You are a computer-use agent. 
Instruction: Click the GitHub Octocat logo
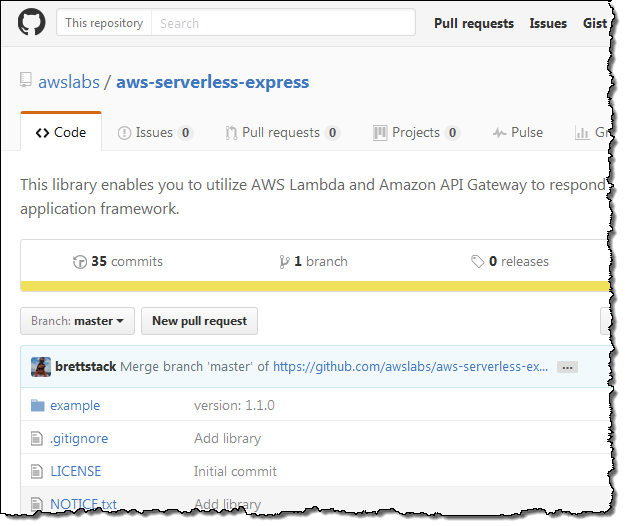pyautogui.click(x=32, y=22)
